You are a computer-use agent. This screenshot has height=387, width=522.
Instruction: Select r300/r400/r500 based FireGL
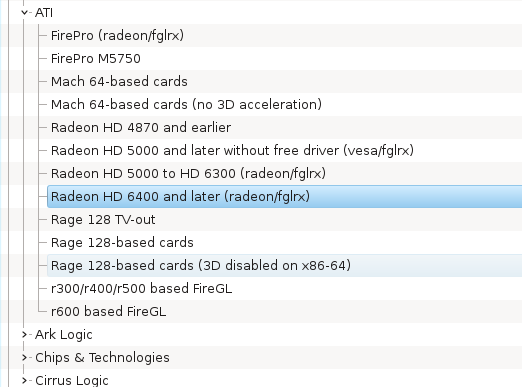coord(141,289)
